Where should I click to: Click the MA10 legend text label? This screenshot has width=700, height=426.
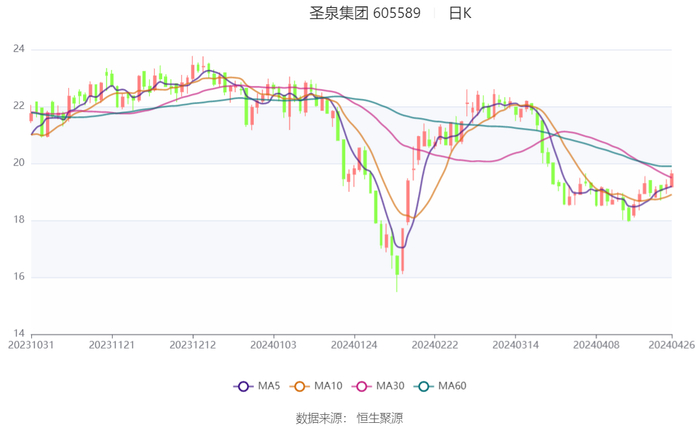328,386
